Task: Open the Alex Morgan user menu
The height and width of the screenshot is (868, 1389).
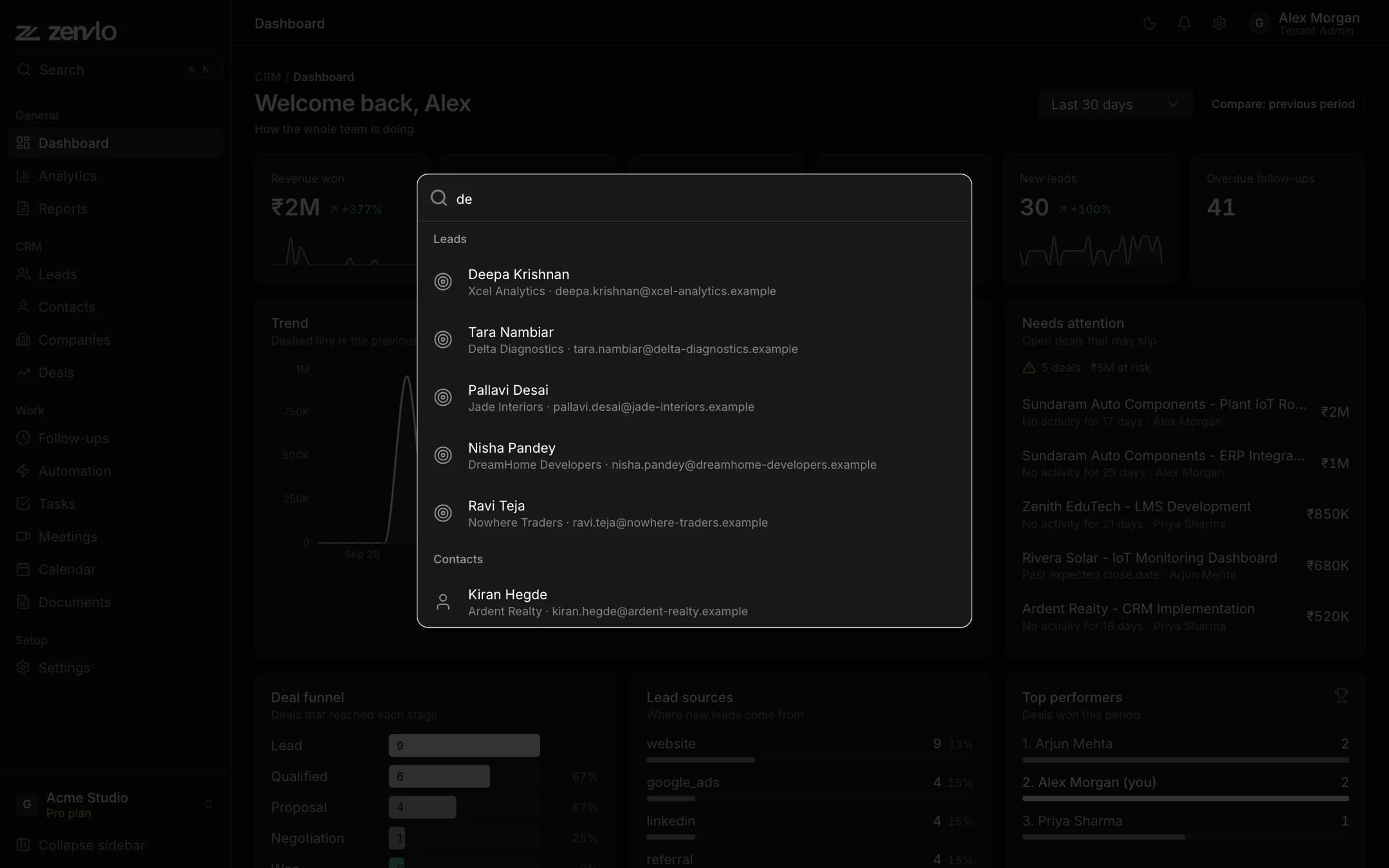Action: (1305, 24)
